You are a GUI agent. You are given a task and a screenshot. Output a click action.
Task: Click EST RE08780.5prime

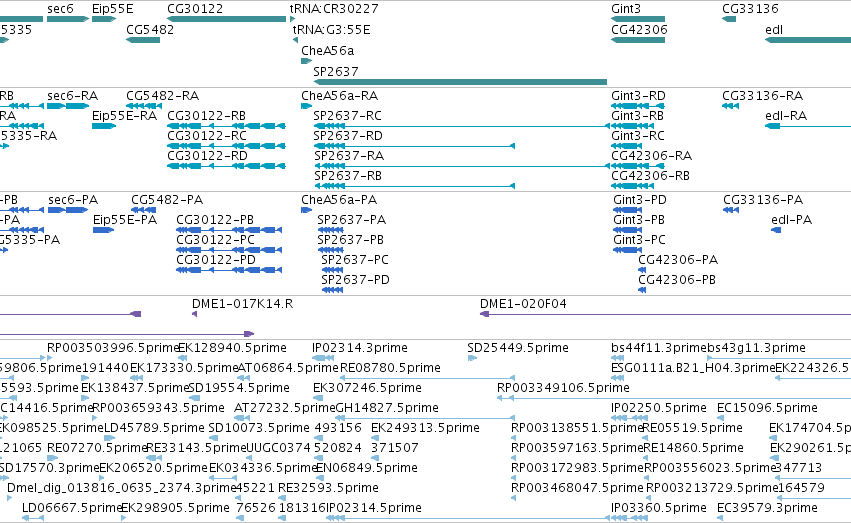pyautogui.click(x=427, y=378)
